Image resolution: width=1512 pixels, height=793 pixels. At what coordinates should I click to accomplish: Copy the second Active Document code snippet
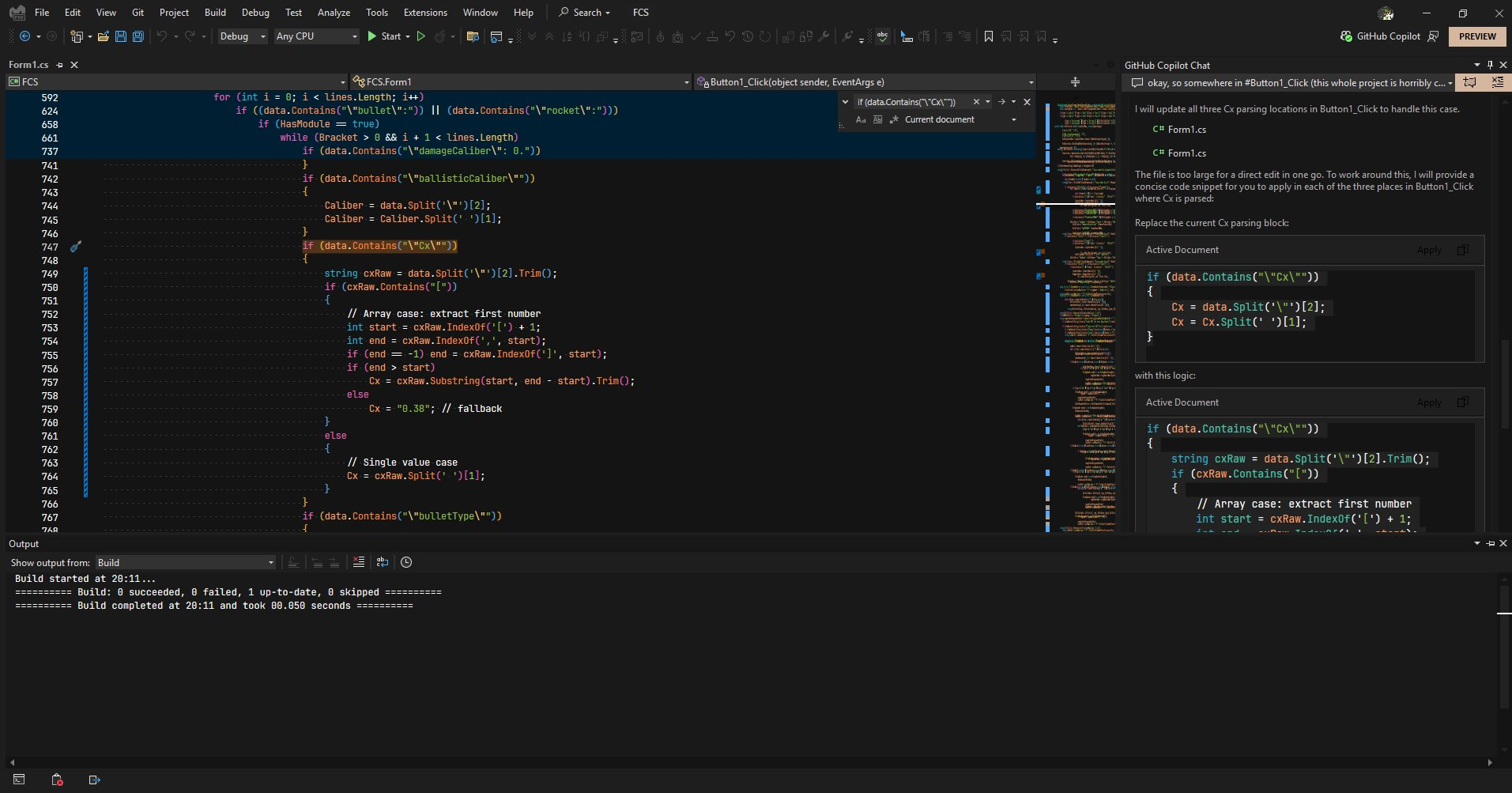click(1463, 402)
